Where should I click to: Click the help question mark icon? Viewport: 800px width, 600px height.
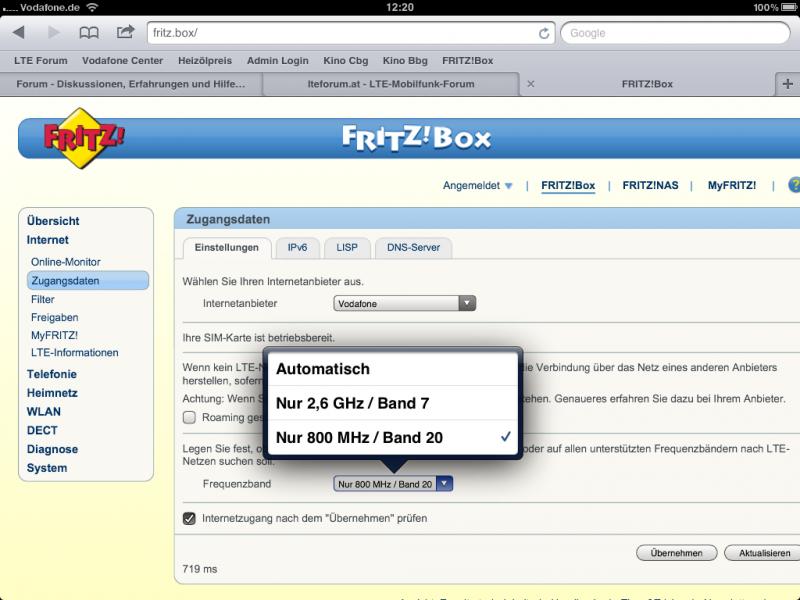(x=794, y=185)
